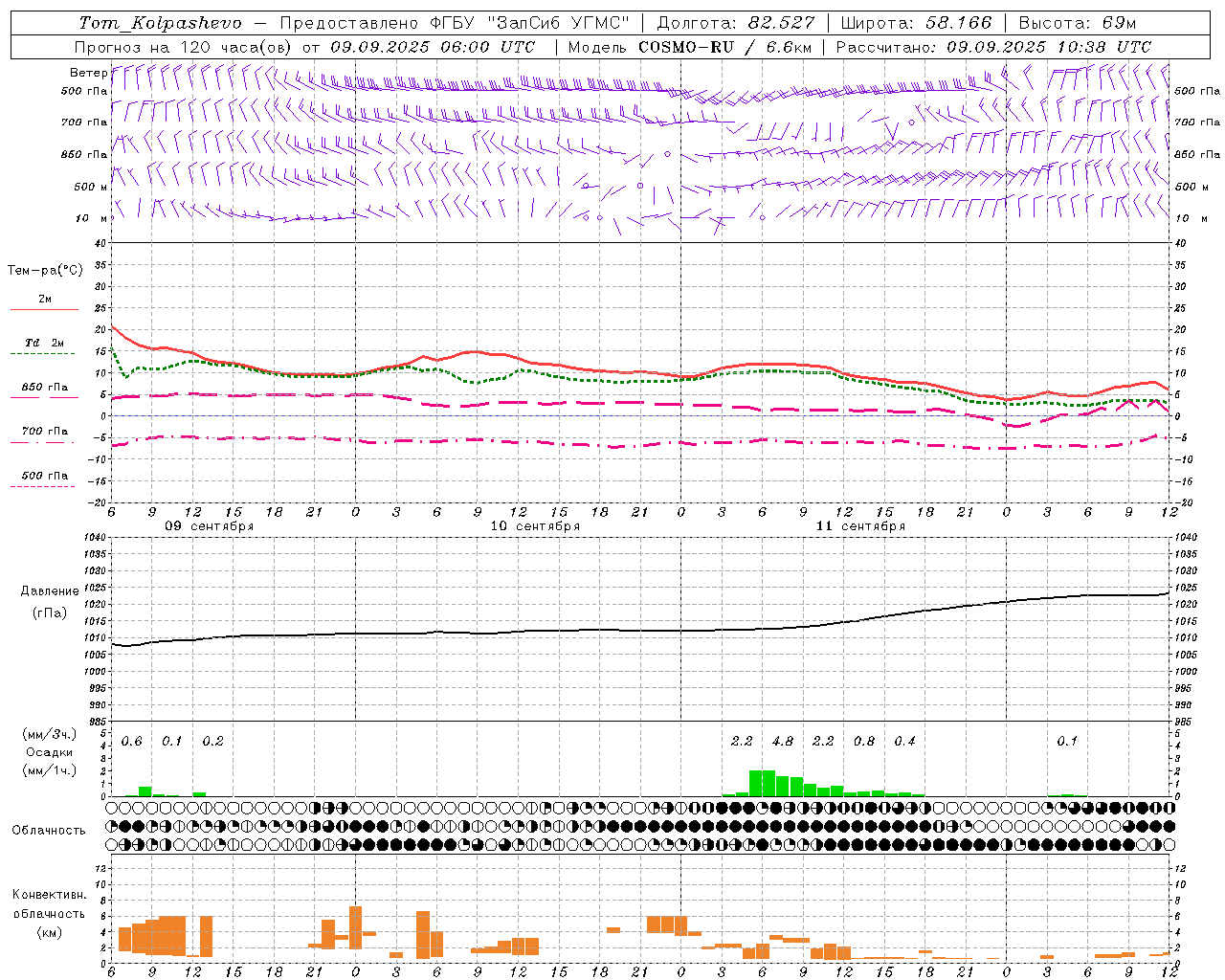The width and height of the screenshot is (1225, 980).
Task: Click the Долгота: 82.527 longitude value
Action: pos(736,22)
